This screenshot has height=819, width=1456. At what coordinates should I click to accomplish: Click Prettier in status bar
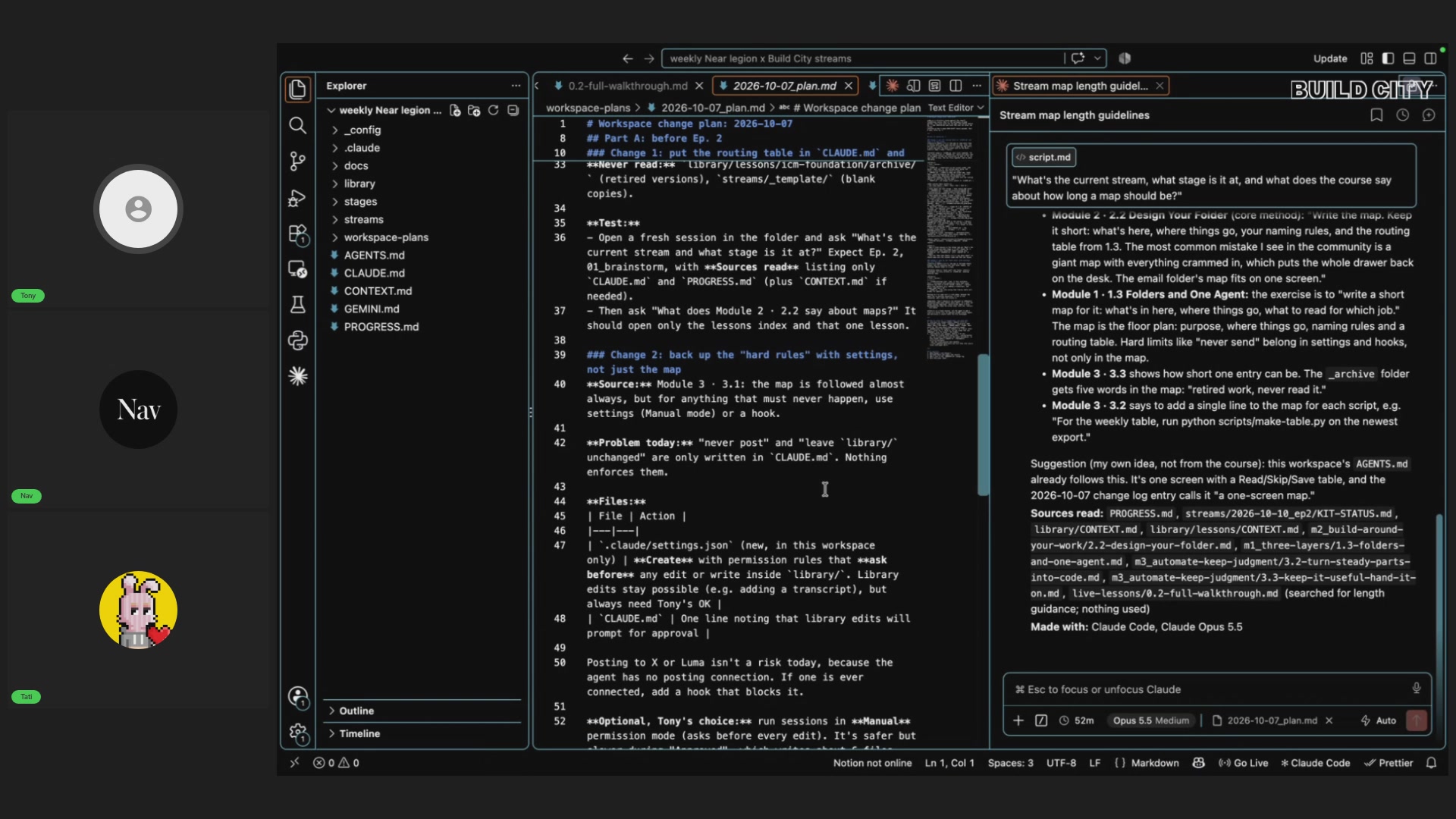[x=1389, y=763]
